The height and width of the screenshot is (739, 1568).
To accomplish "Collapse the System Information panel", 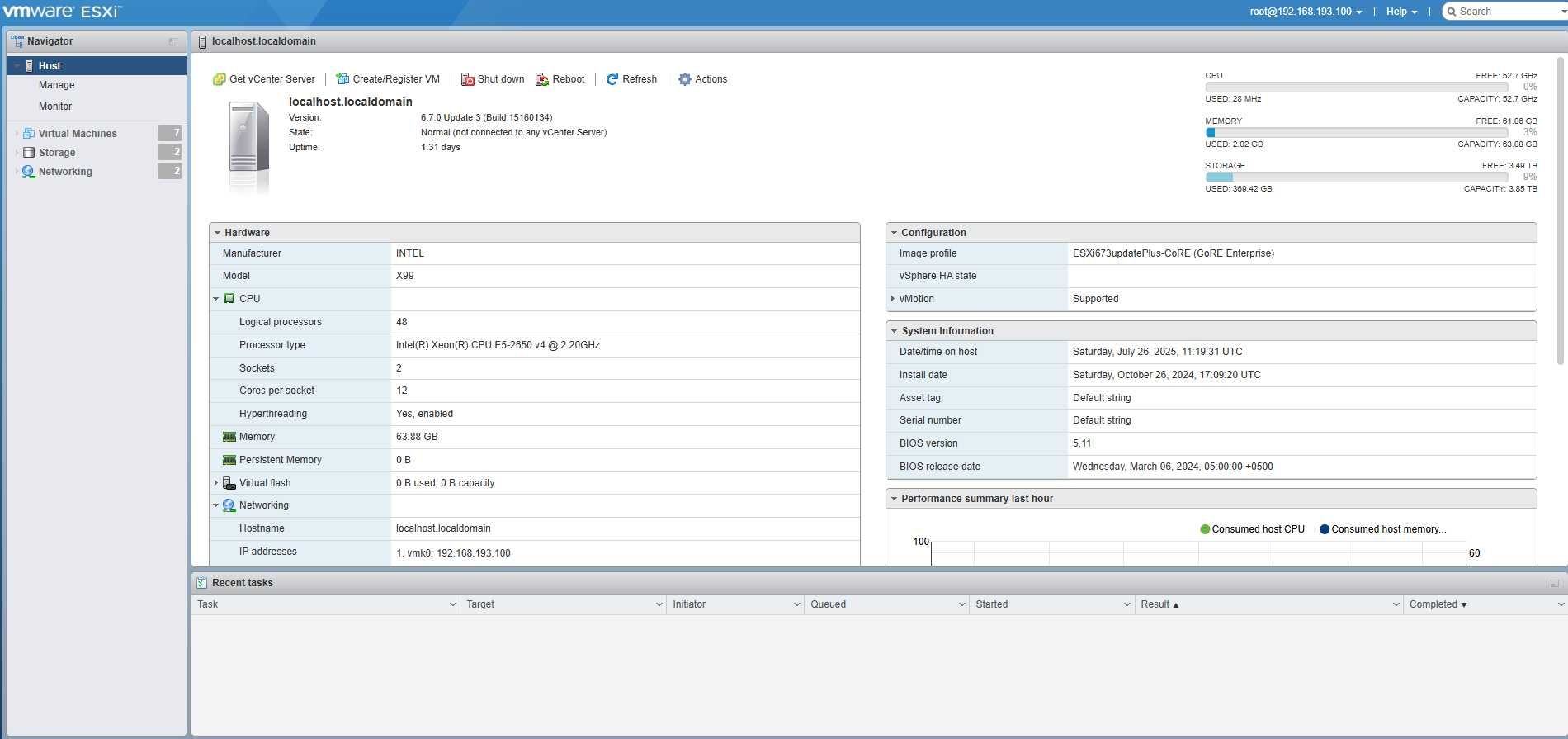I will pos(894,331).
